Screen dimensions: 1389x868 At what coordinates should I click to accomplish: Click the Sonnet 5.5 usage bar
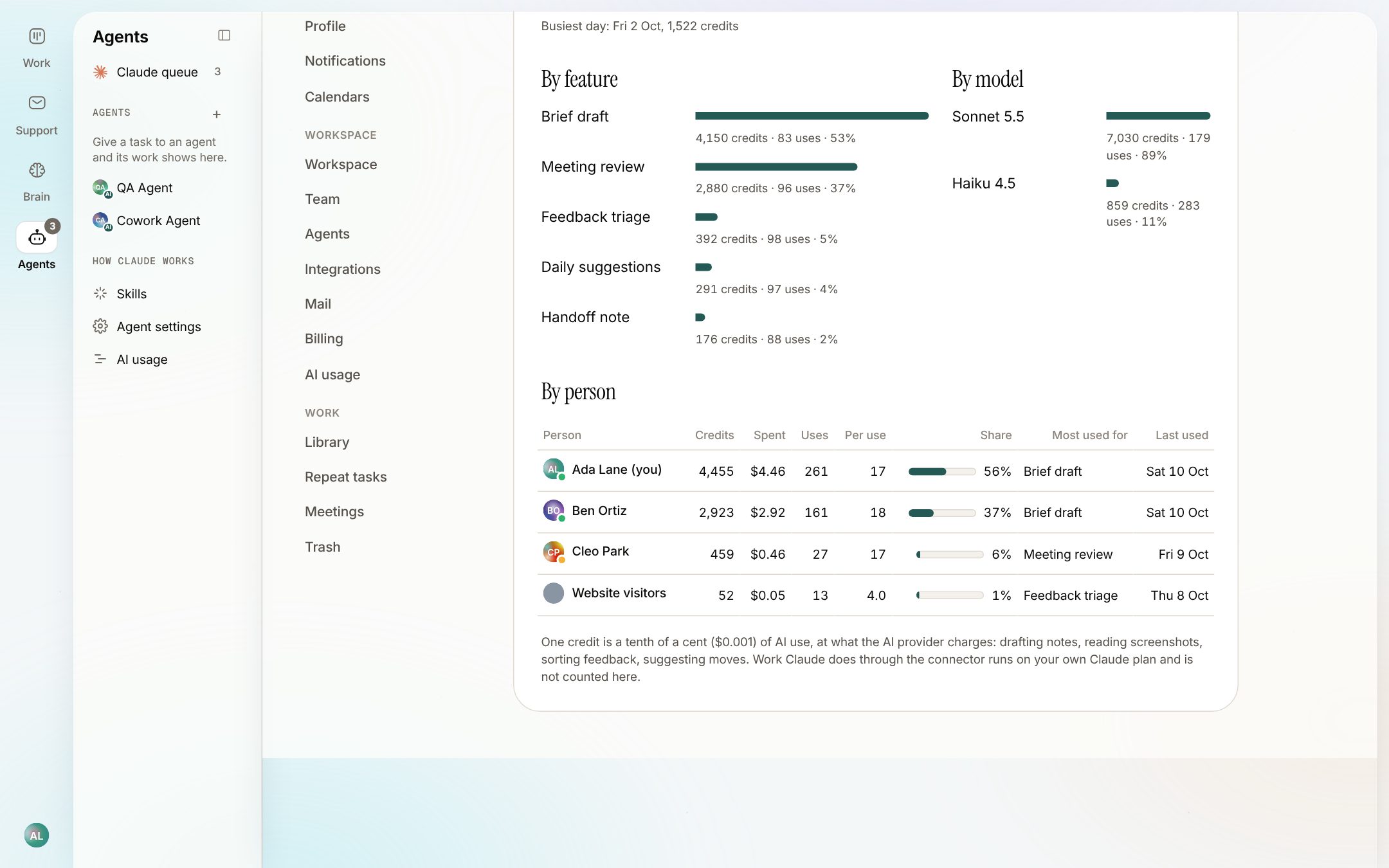click(1158, 116)
